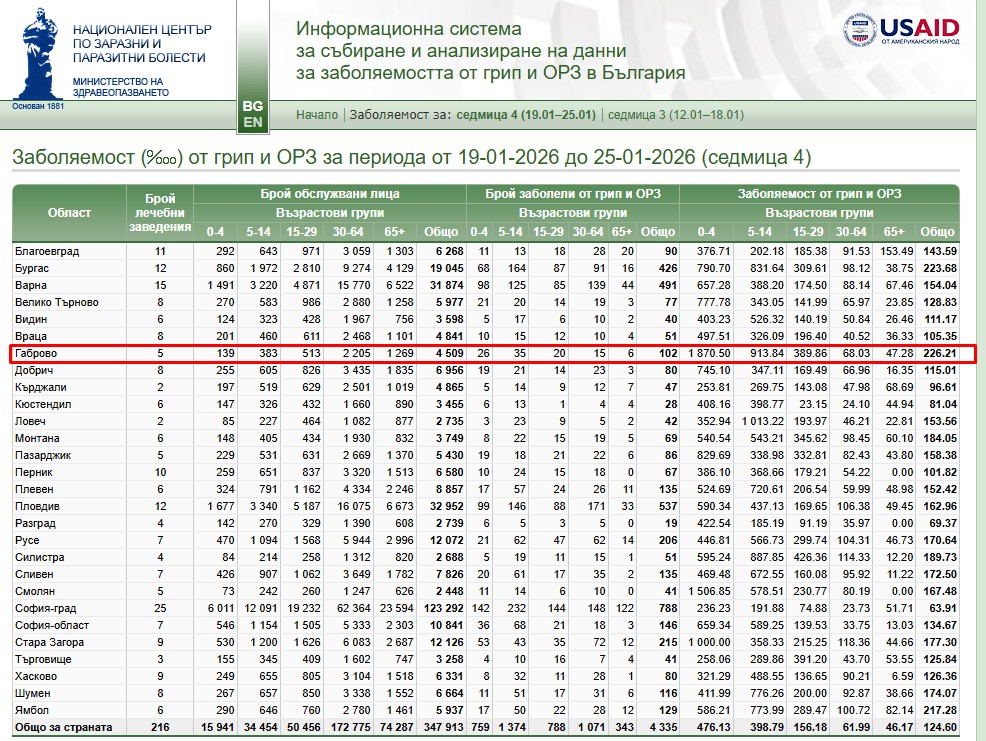Click the Брой лечебни заведения header

(160, 213)
